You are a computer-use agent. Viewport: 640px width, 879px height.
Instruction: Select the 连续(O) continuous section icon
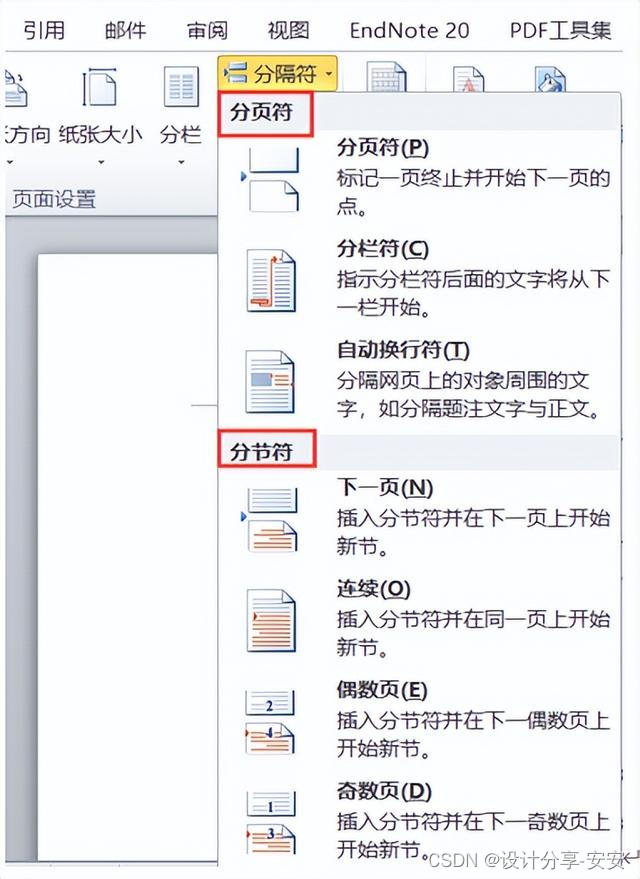click(x=271, y=621)
